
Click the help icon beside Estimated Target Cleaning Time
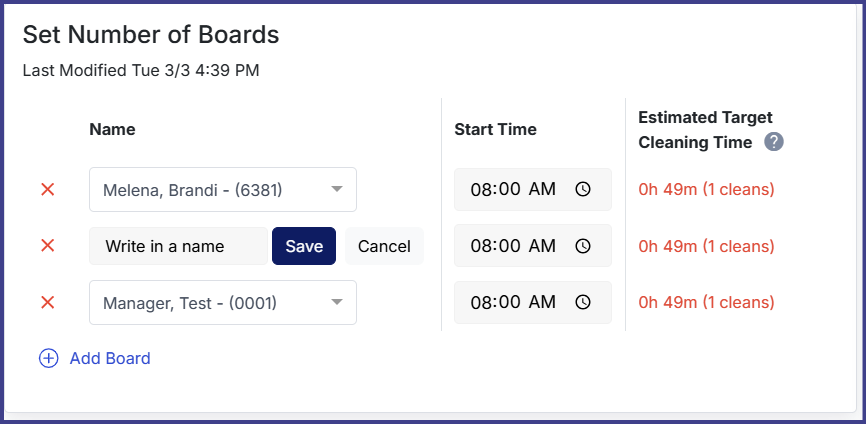(x=774, y=142)
